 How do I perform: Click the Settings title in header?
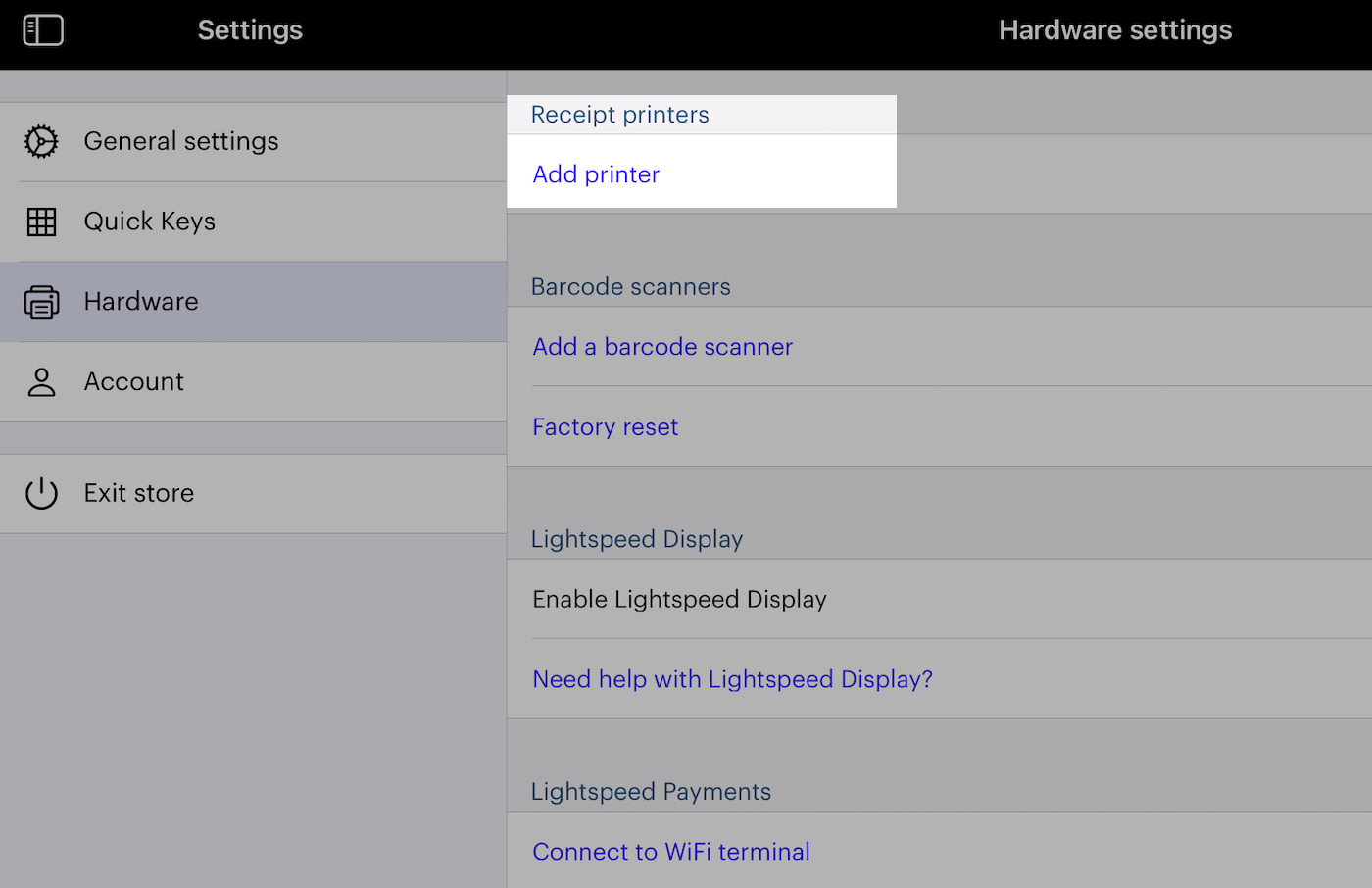250,30
